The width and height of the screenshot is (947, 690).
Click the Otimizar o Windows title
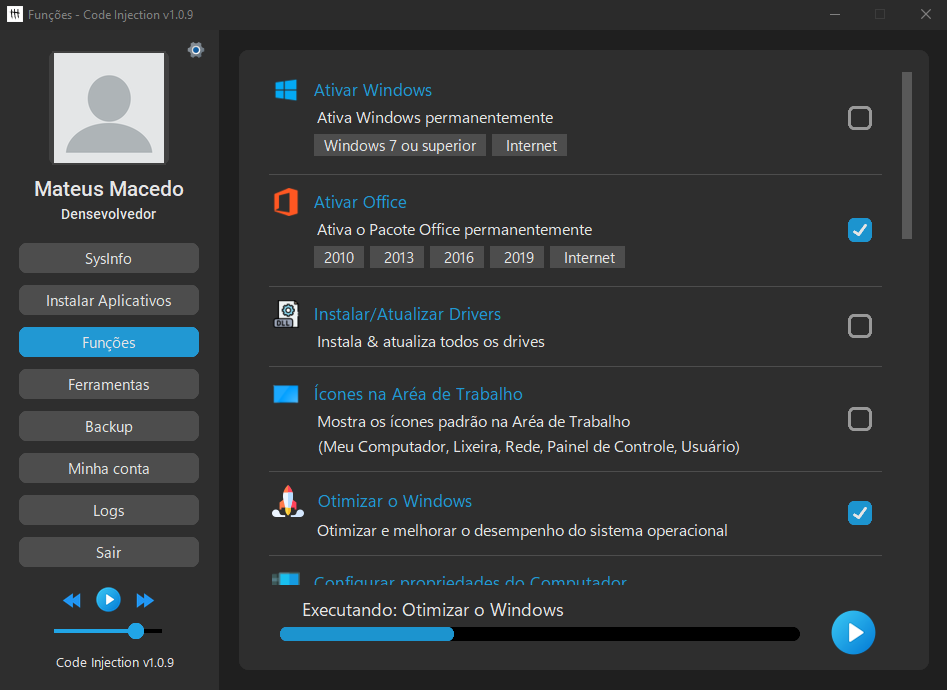click(395, 501)
